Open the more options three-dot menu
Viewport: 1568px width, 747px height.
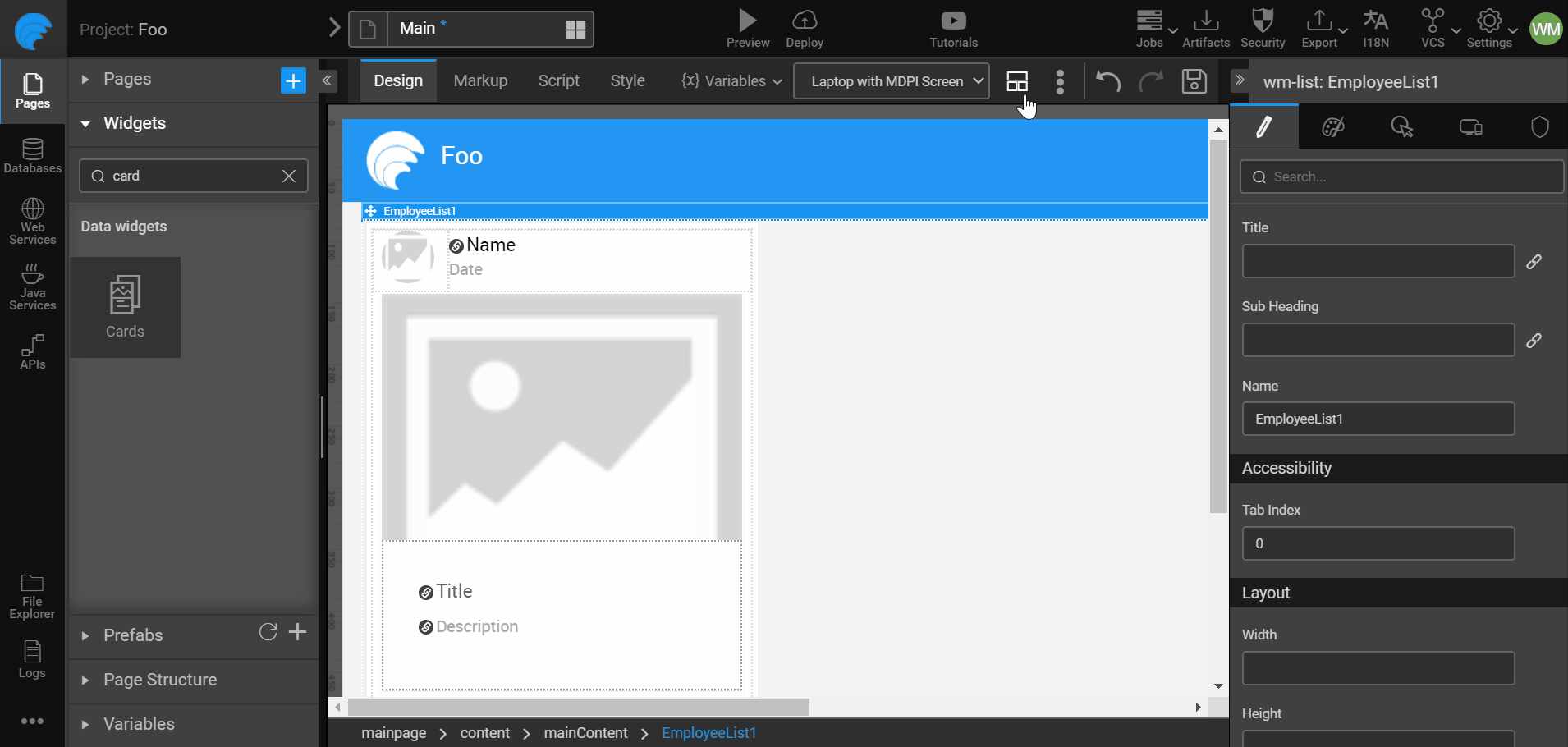click(x=1060, y=81)
